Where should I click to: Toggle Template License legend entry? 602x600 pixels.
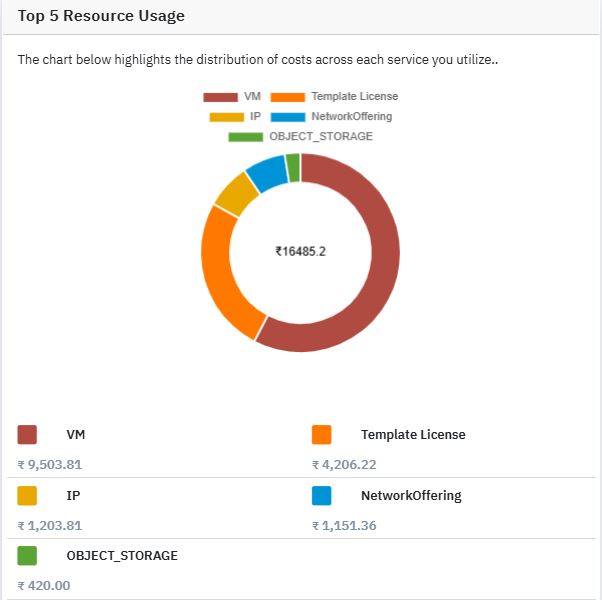click(334, 96)
